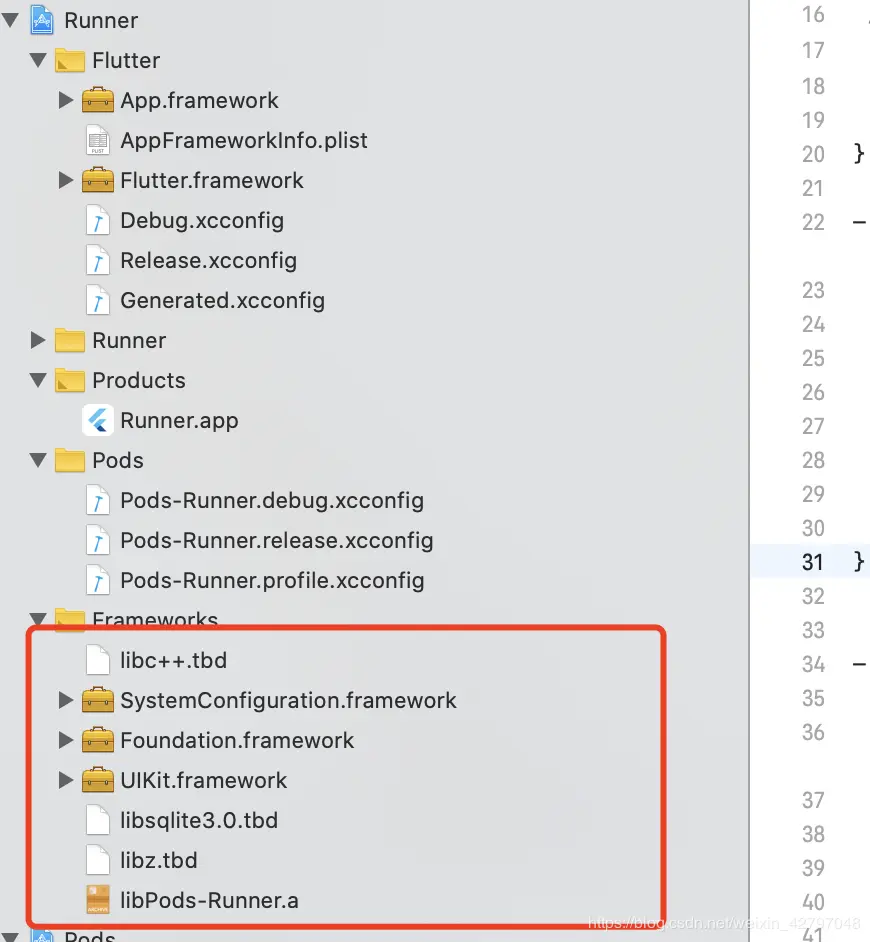This screenshot has height=942, width=870.
Task: Click the AppFrameworkInfo.plist file icon
Action: (98, 140)
